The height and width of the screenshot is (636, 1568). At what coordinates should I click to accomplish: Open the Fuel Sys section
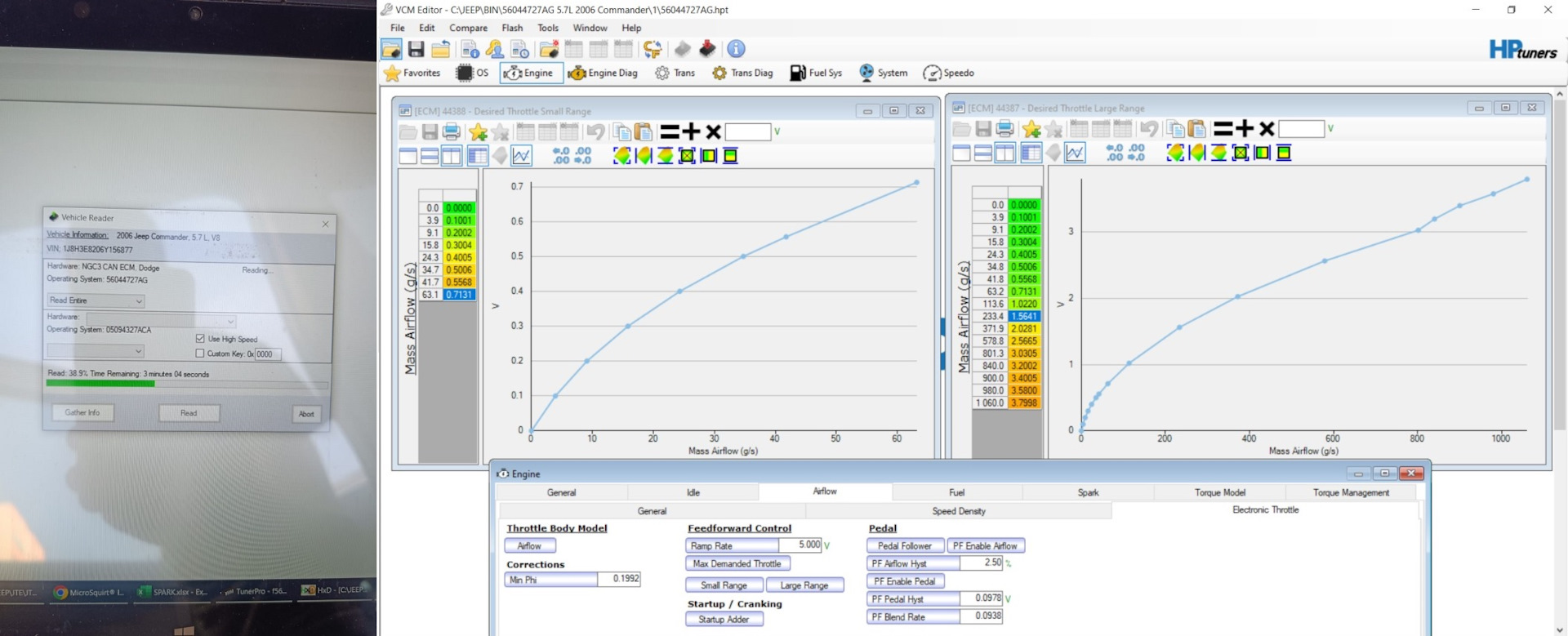[x=815, y=73]
